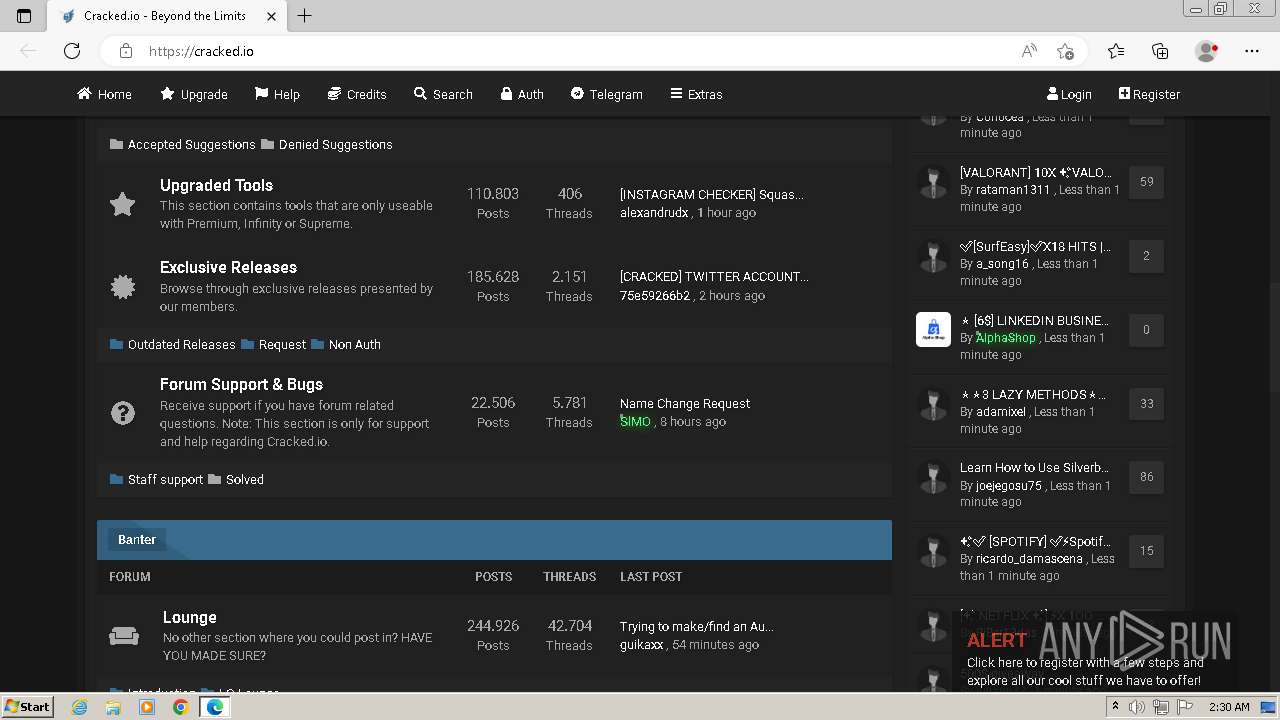Open the Search page link
The width and height of the screenshot is (1280, 720).
pyautogui.click(x=443, y=94)
